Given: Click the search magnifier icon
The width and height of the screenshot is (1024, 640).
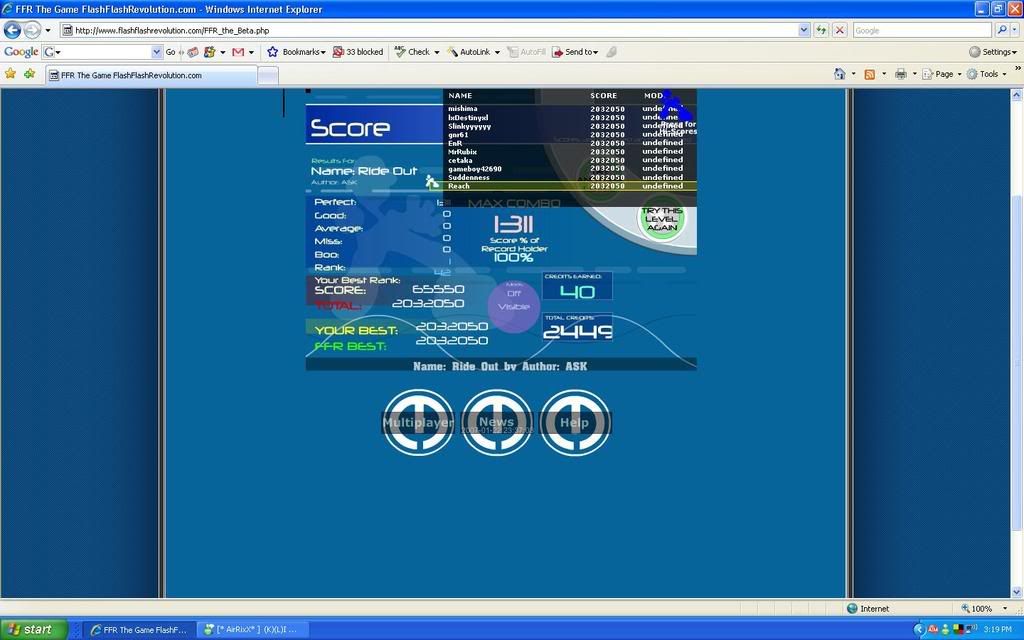Looking at the screenshot, I should (1002, 30).
